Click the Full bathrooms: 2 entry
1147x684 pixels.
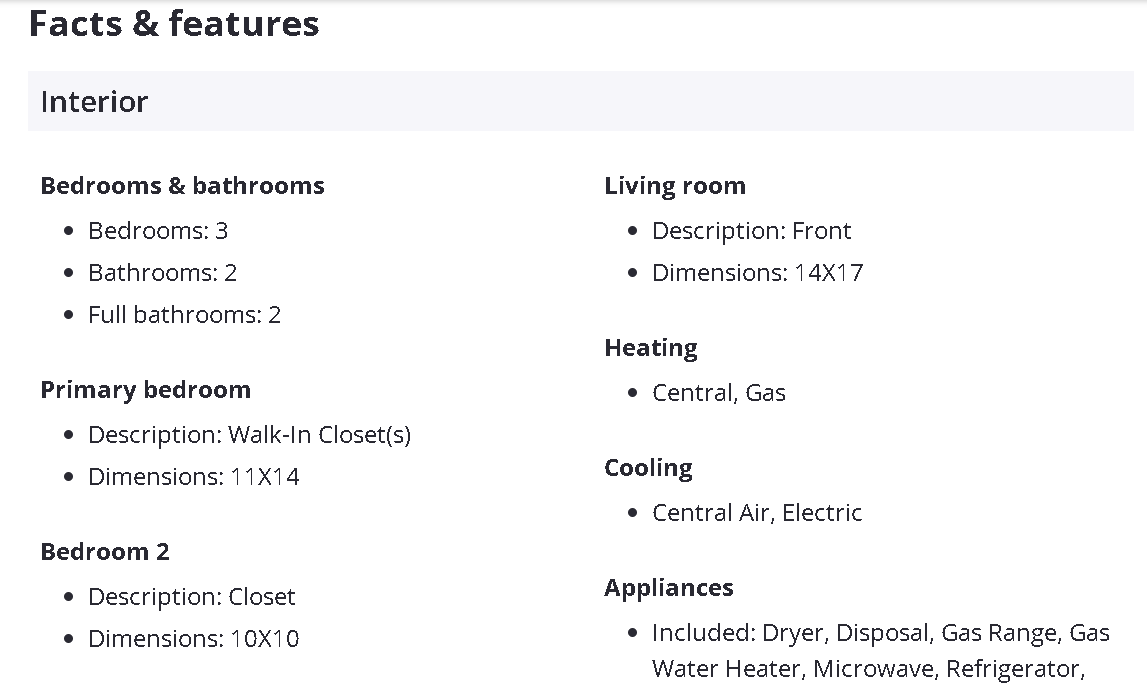[x=184, y=315]
